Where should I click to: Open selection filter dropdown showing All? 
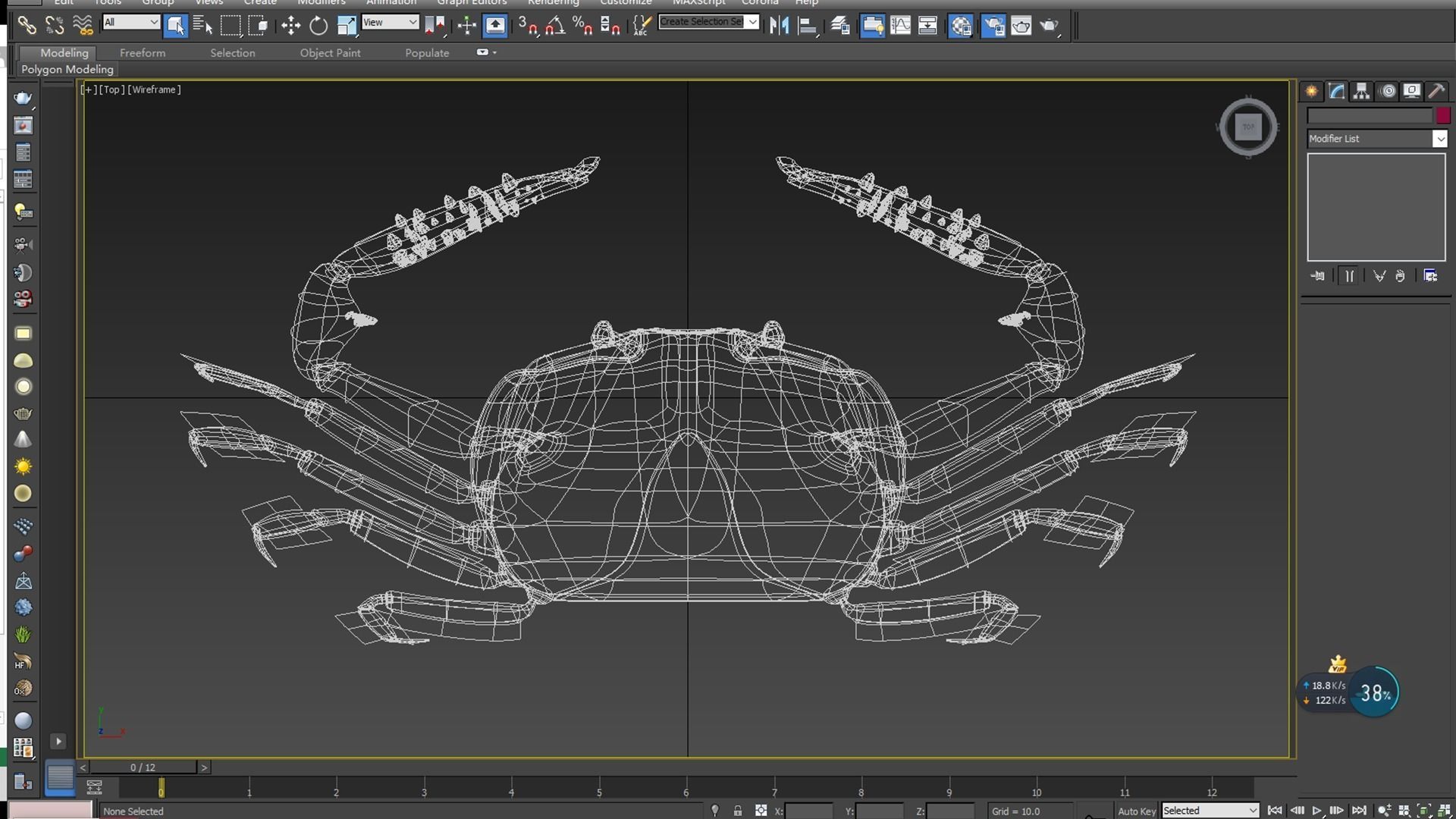point(131,22)
